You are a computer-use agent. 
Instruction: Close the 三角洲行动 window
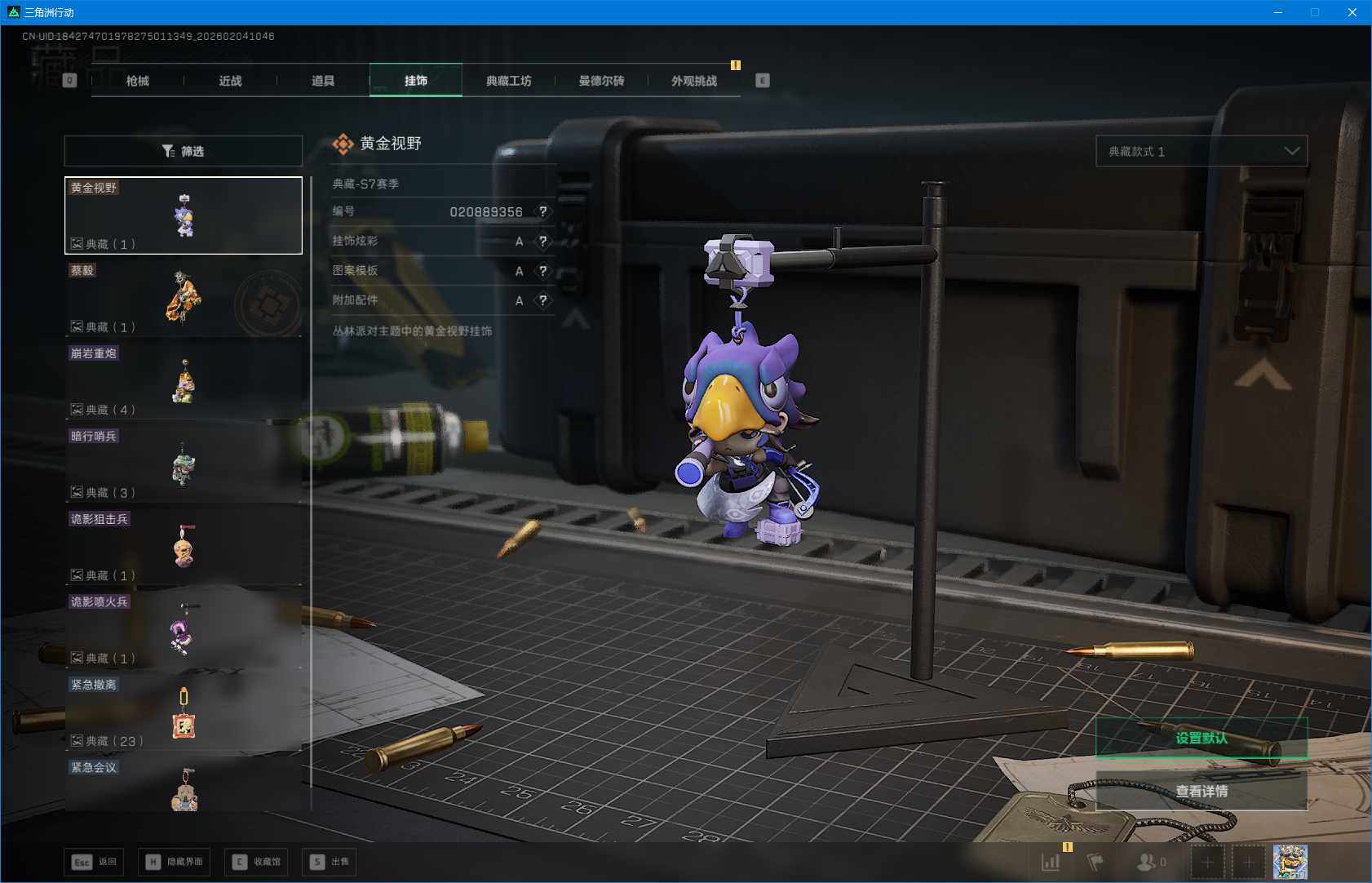tap(1352, 12)
